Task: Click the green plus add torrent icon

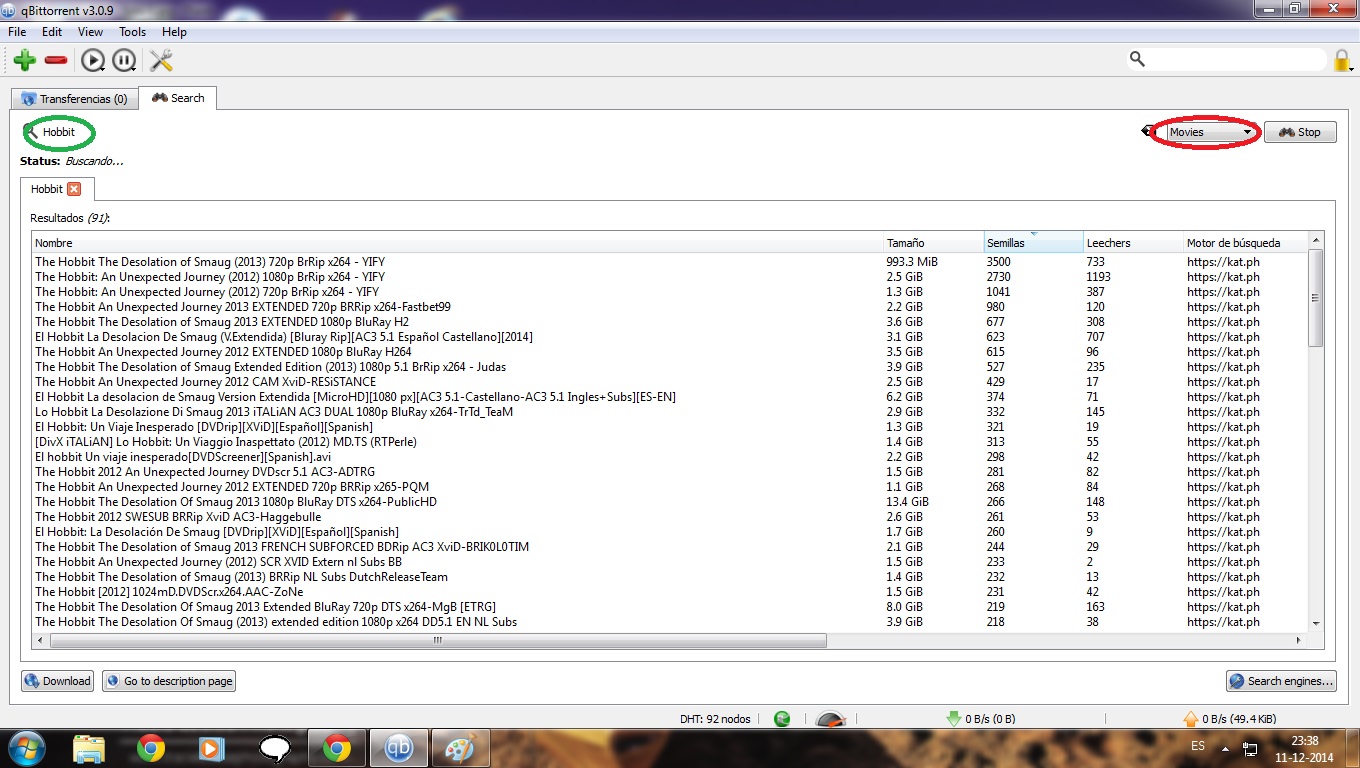Action: point(25,60)
